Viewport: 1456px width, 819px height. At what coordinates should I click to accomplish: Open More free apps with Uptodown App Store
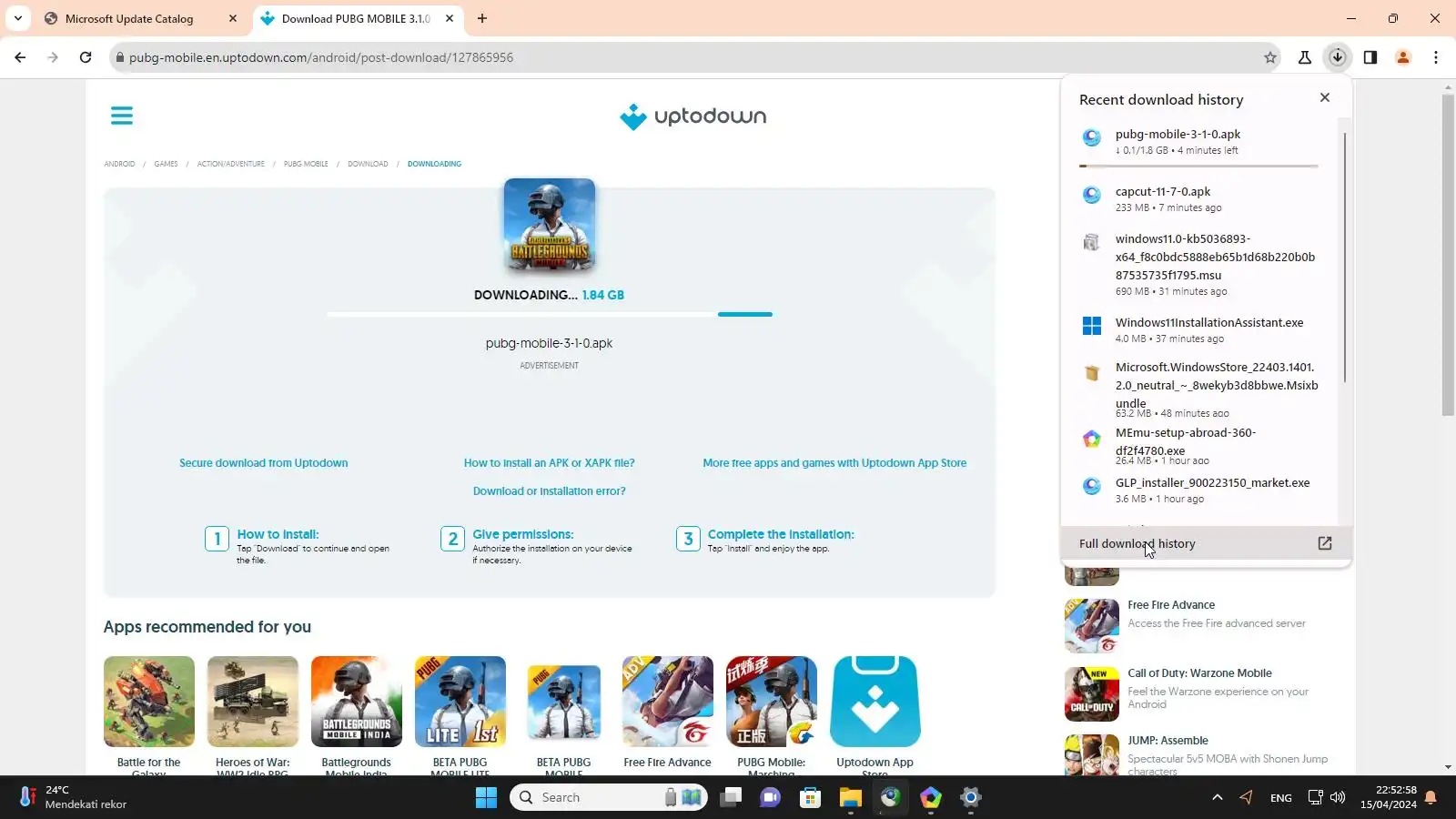[834, 463]
